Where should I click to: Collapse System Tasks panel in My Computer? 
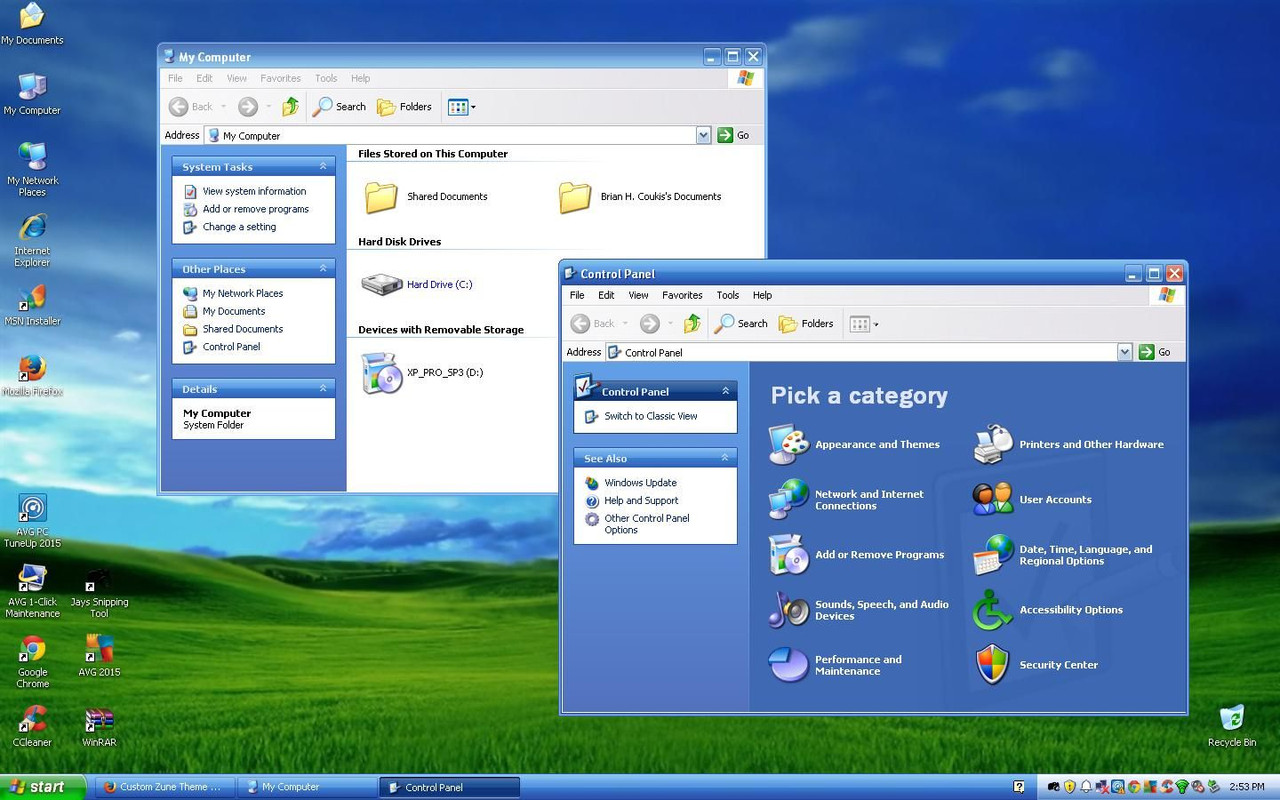tap(323, 166)
